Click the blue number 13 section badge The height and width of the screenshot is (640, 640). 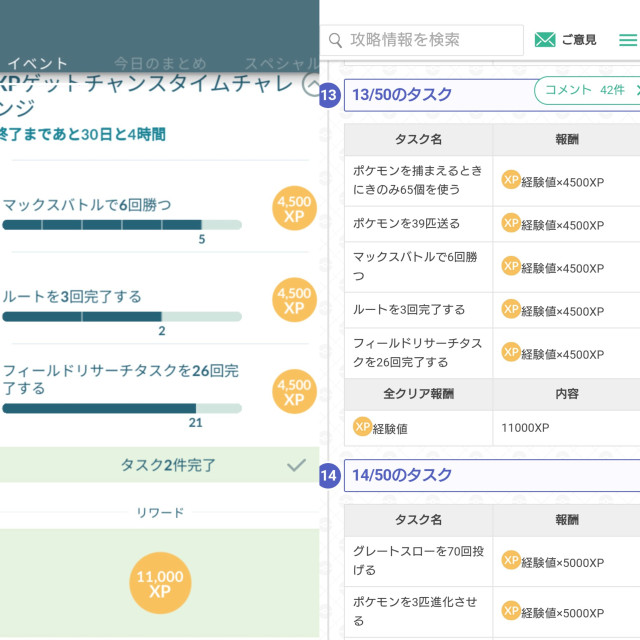[329, 96]
